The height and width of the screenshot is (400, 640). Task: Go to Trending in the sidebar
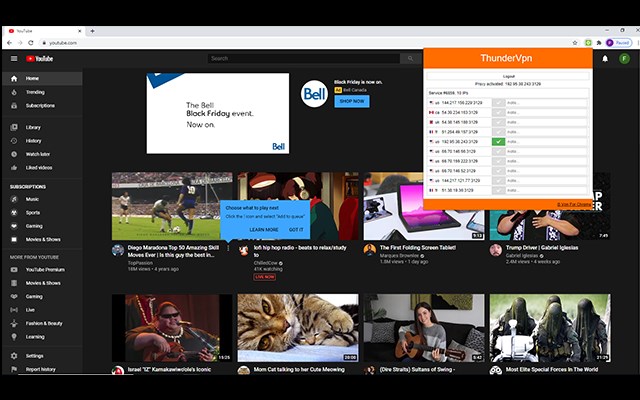point(42,92)
